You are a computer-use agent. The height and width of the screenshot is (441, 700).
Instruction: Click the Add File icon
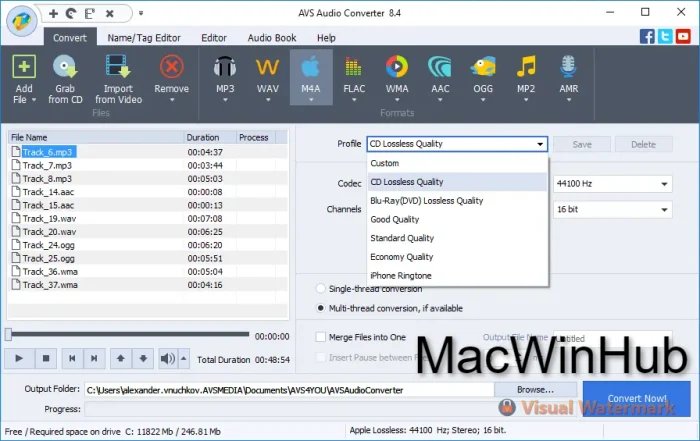(24, 67)
